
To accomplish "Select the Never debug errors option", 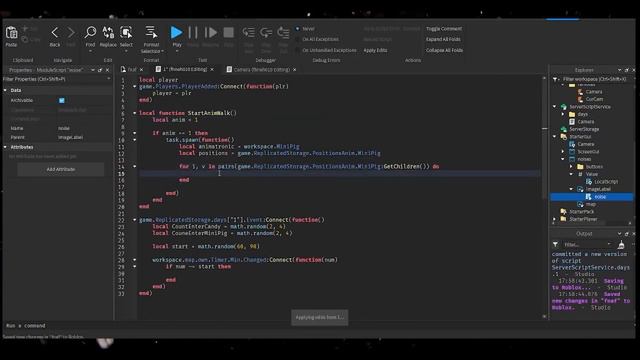I will [298, 29].
